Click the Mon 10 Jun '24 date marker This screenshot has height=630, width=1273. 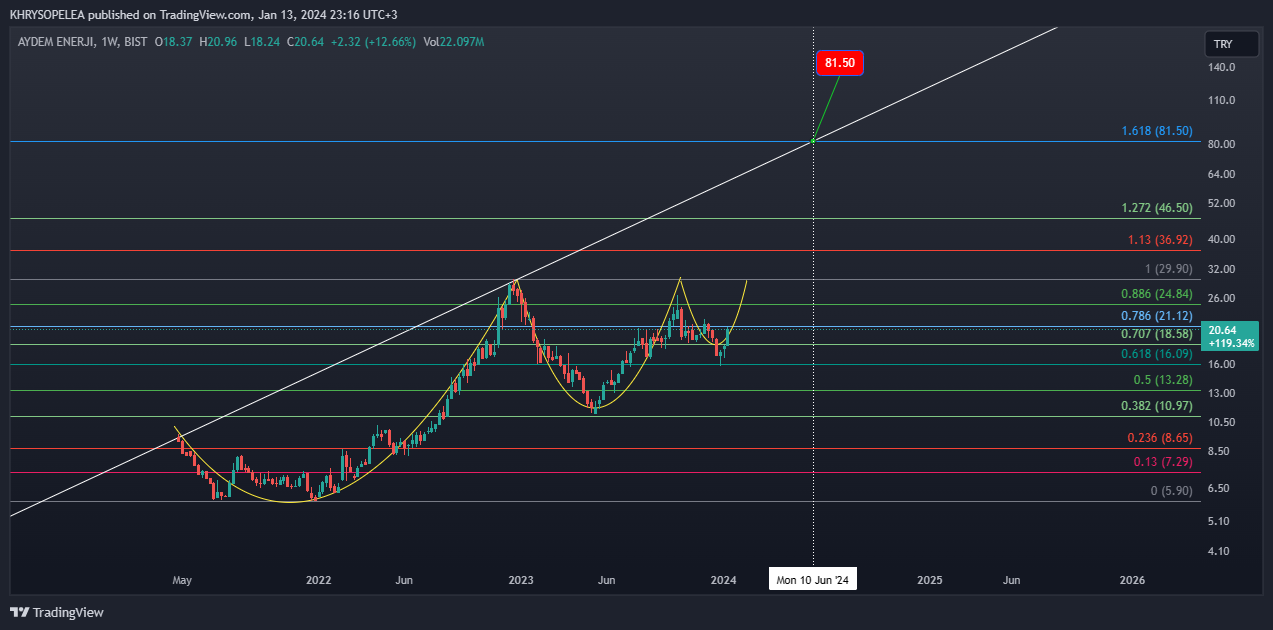[x=813, y=580]
